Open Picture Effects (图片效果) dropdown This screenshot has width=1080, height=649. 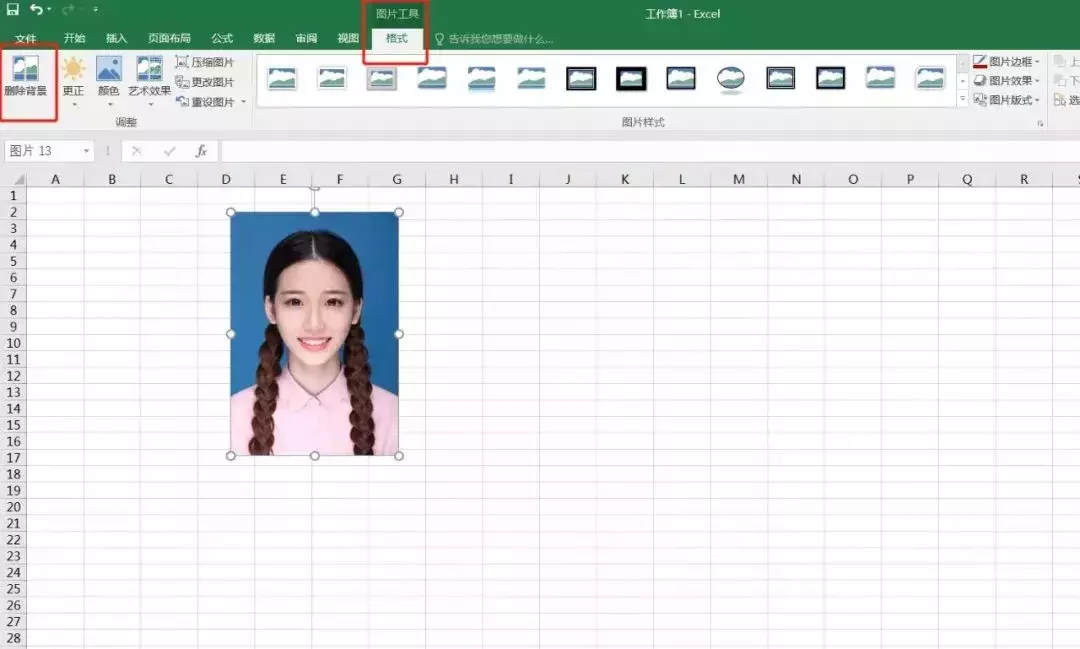[x=1006, y=81]
